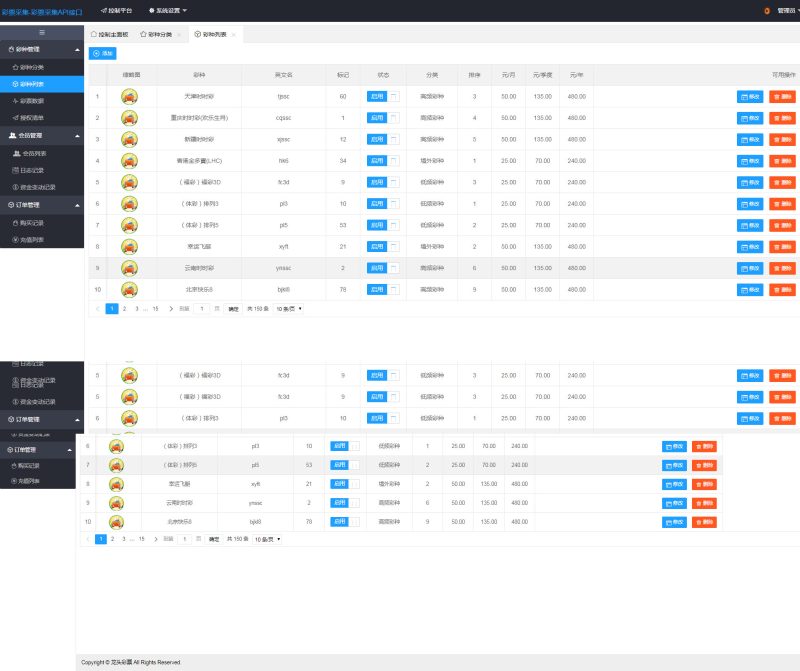Click the 分类 column header

[x=432, y=75]
